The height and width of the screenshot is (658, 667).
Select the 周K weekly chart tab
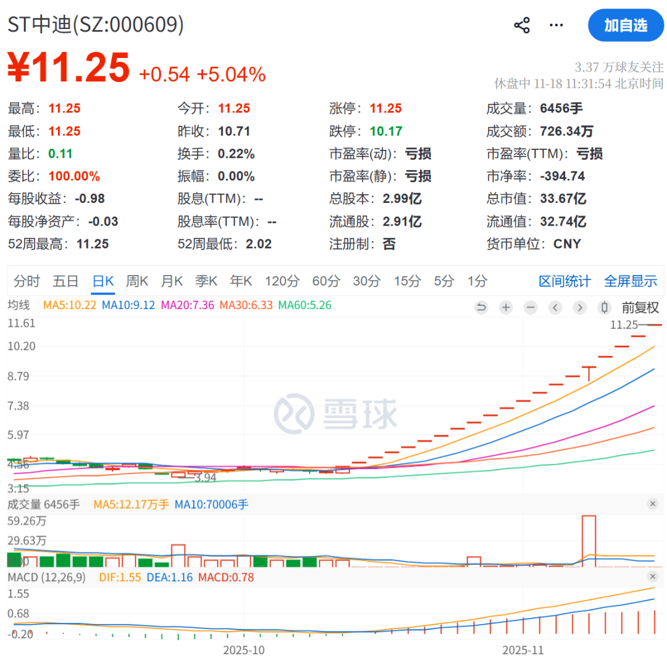click(x=137, y=281)
